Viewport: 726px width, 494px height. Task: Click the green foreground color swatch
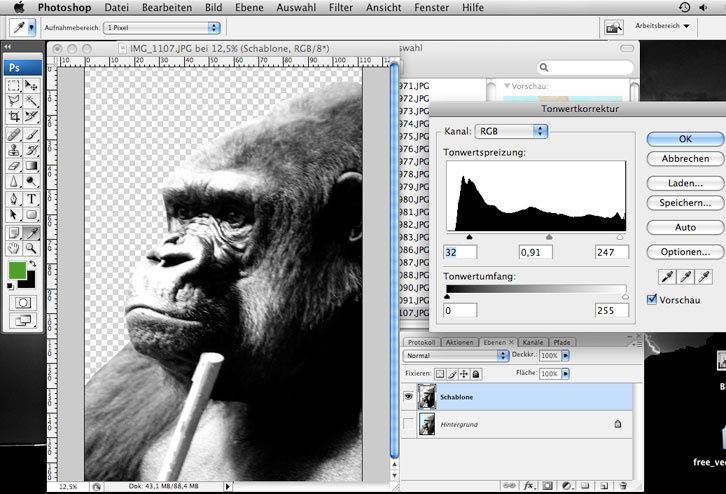click(17, 271)
